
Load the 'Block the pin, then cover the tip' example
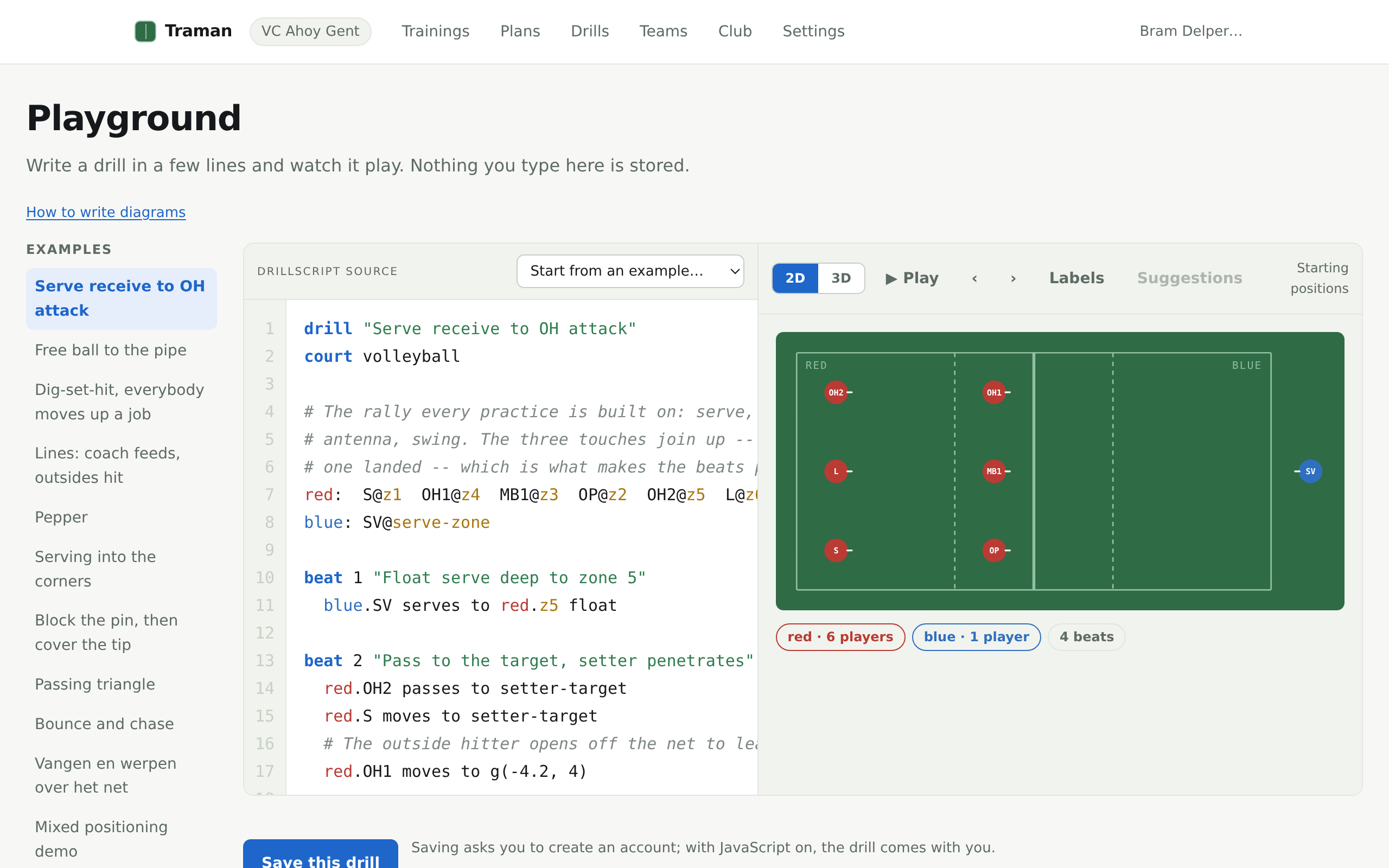[x=121, y=633]
